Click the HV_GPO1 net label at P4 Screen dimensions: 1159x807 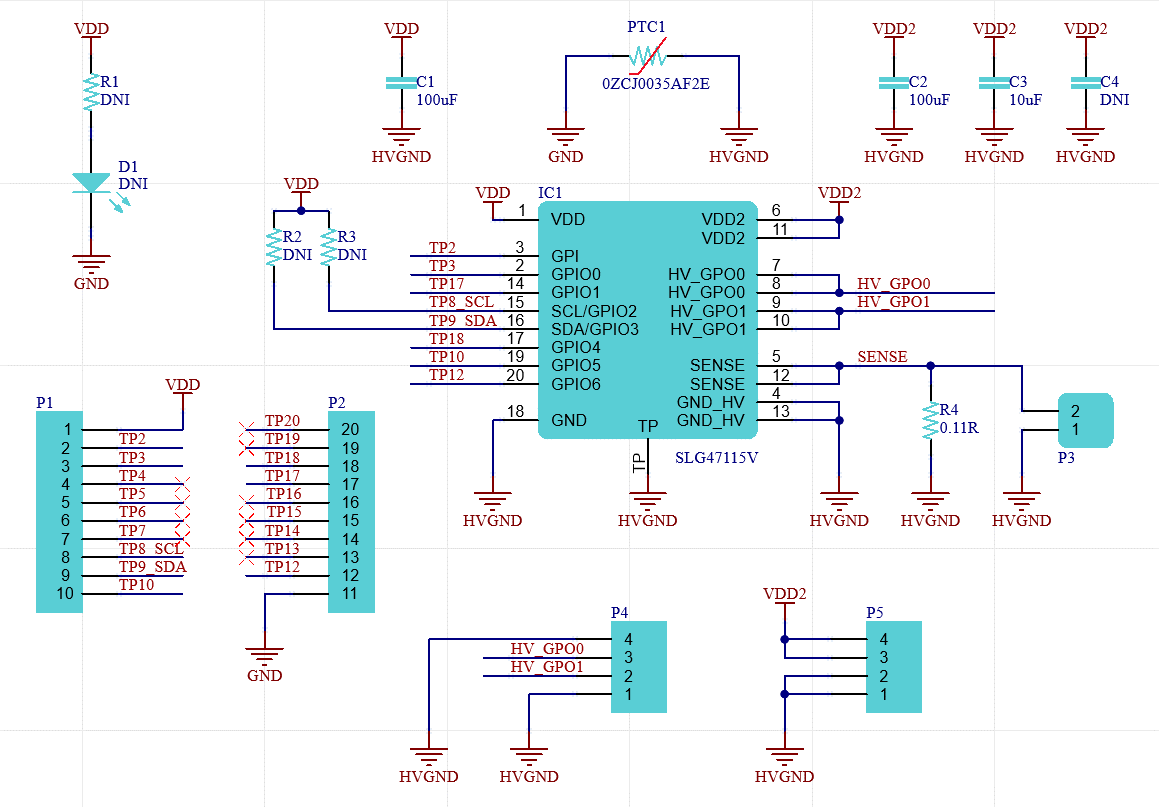[546, 667]
